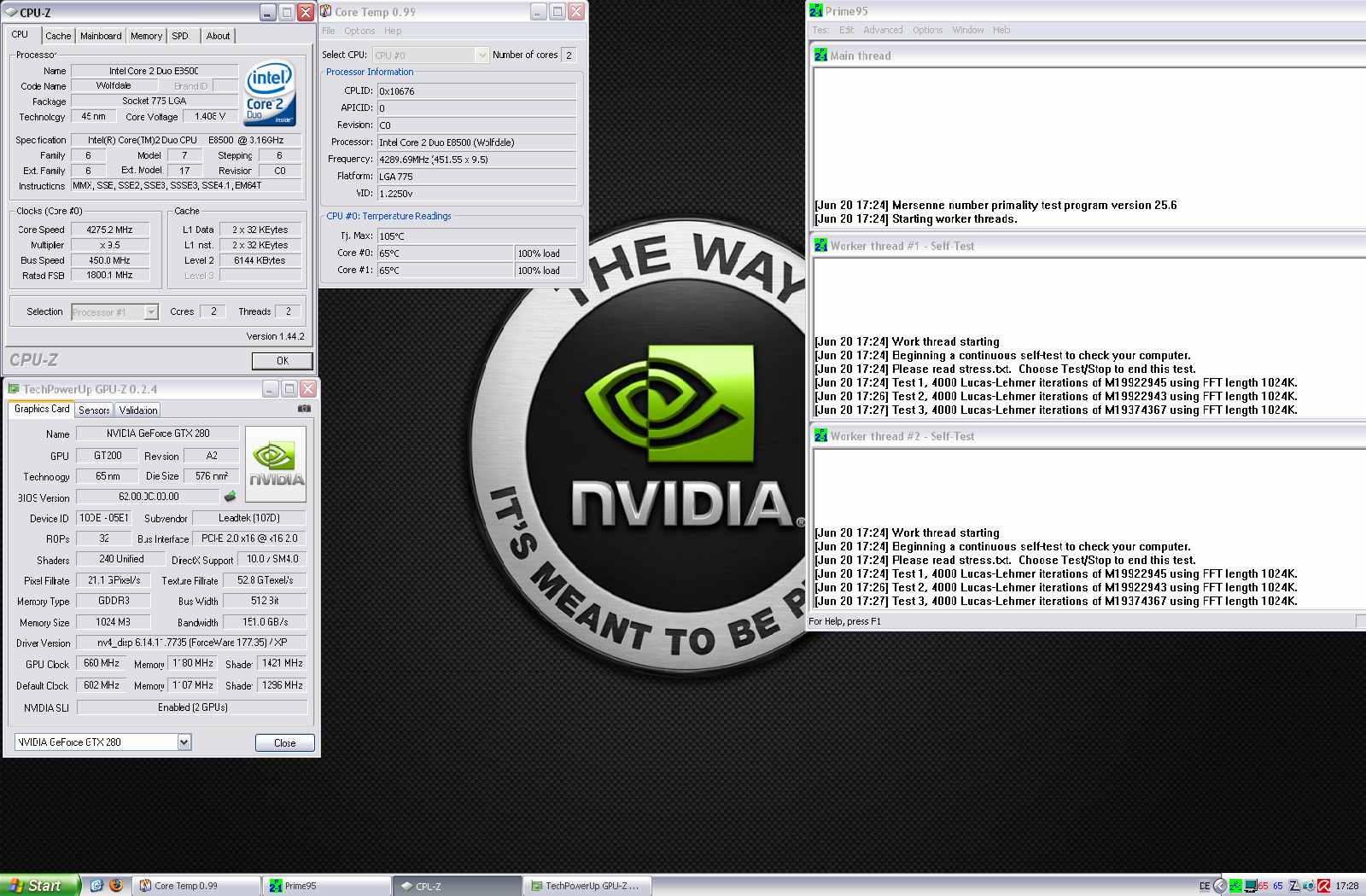
Task: Click the Prime95 title bar icon
Action: [817, 11]
